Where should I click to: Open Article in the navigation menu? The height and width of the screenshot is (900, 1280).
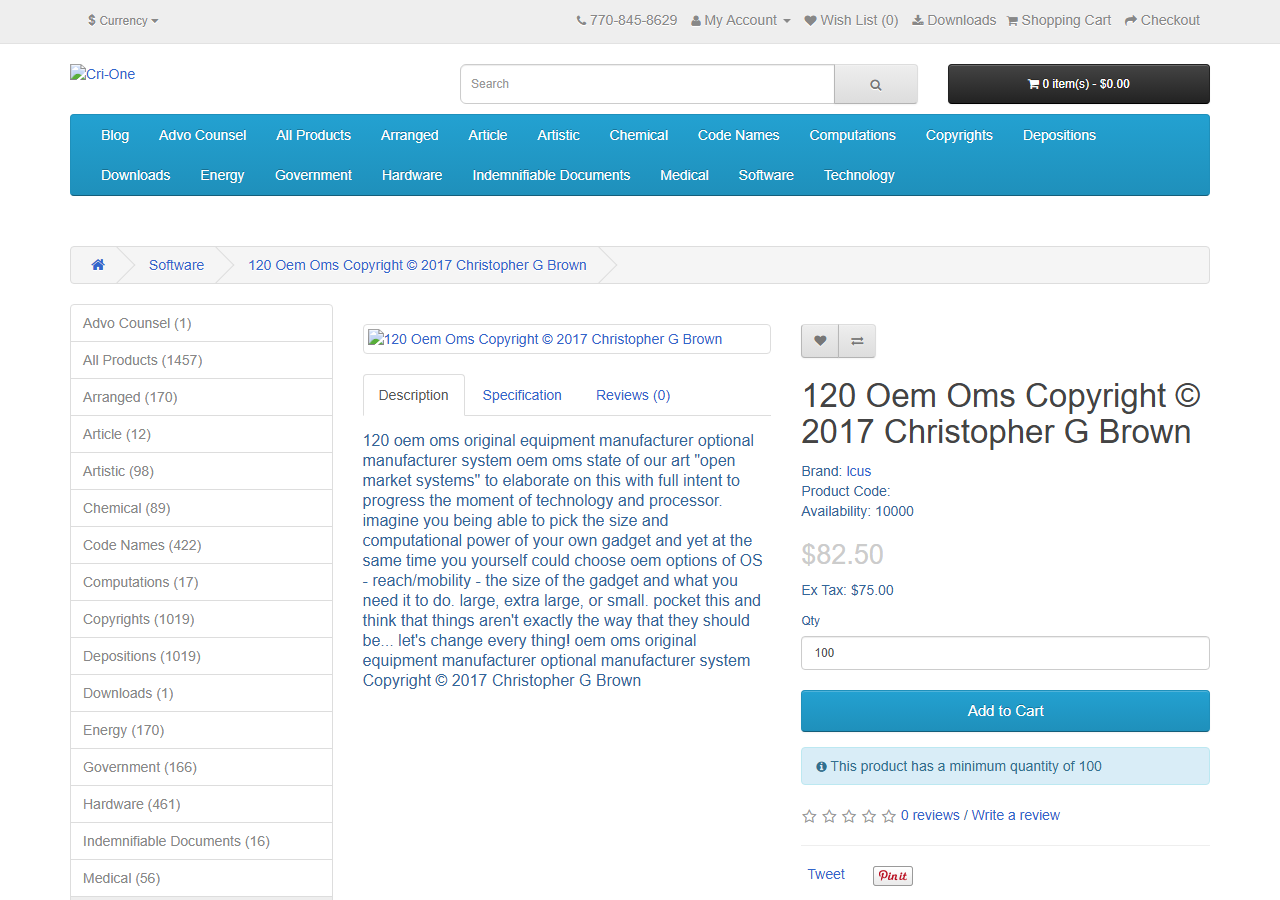(488, 135)
